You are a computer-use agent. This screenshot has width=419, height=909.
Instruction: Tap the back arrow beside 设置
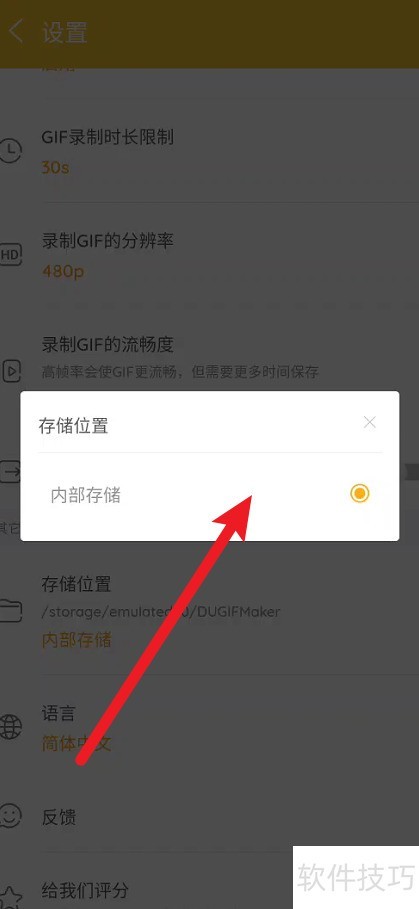tap(16, 31)
